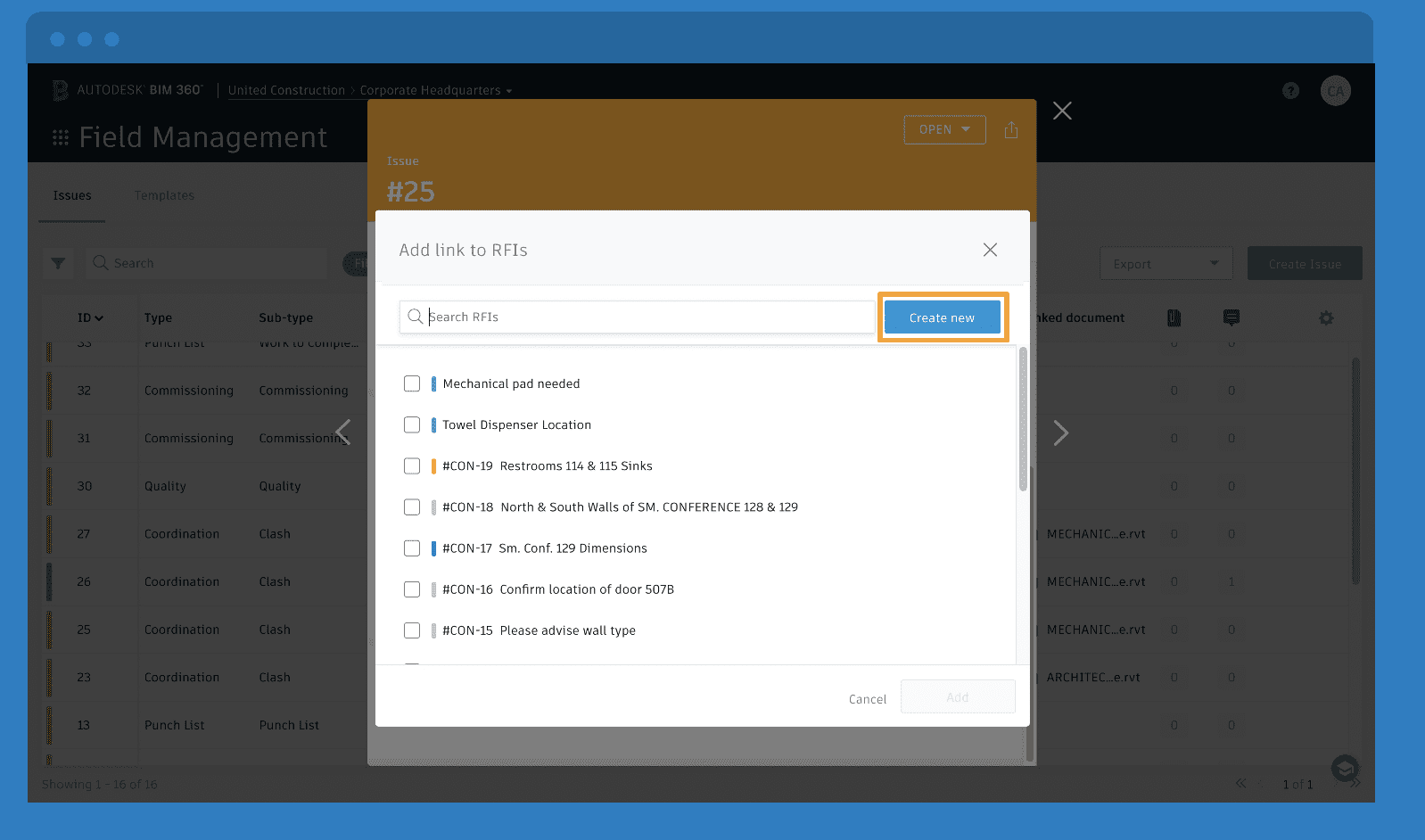
Task: Go to the next issue with the right chevron
Action: click(1060, 432)
